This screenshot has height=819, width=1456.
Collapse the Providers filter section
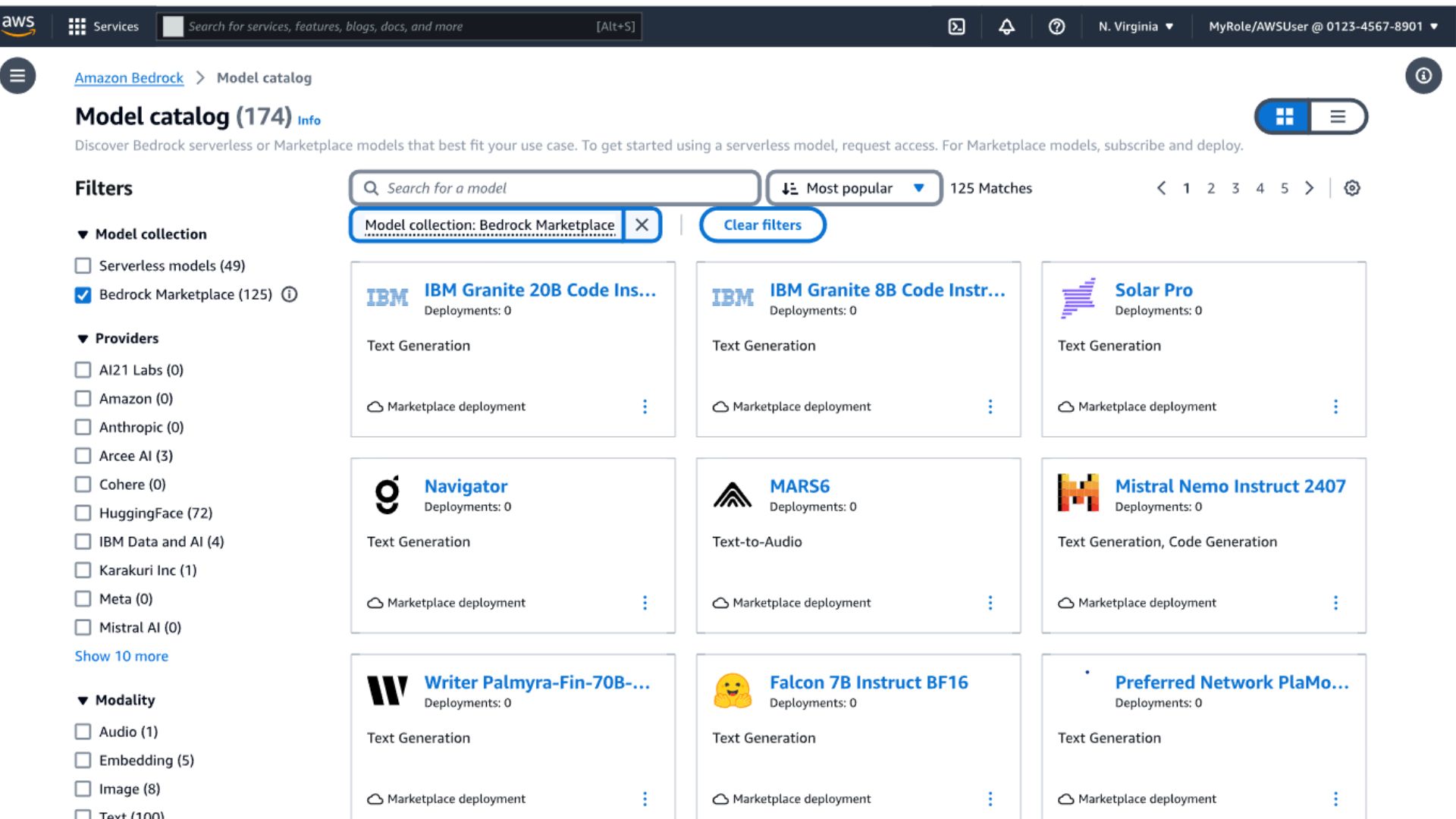point(83,338)
